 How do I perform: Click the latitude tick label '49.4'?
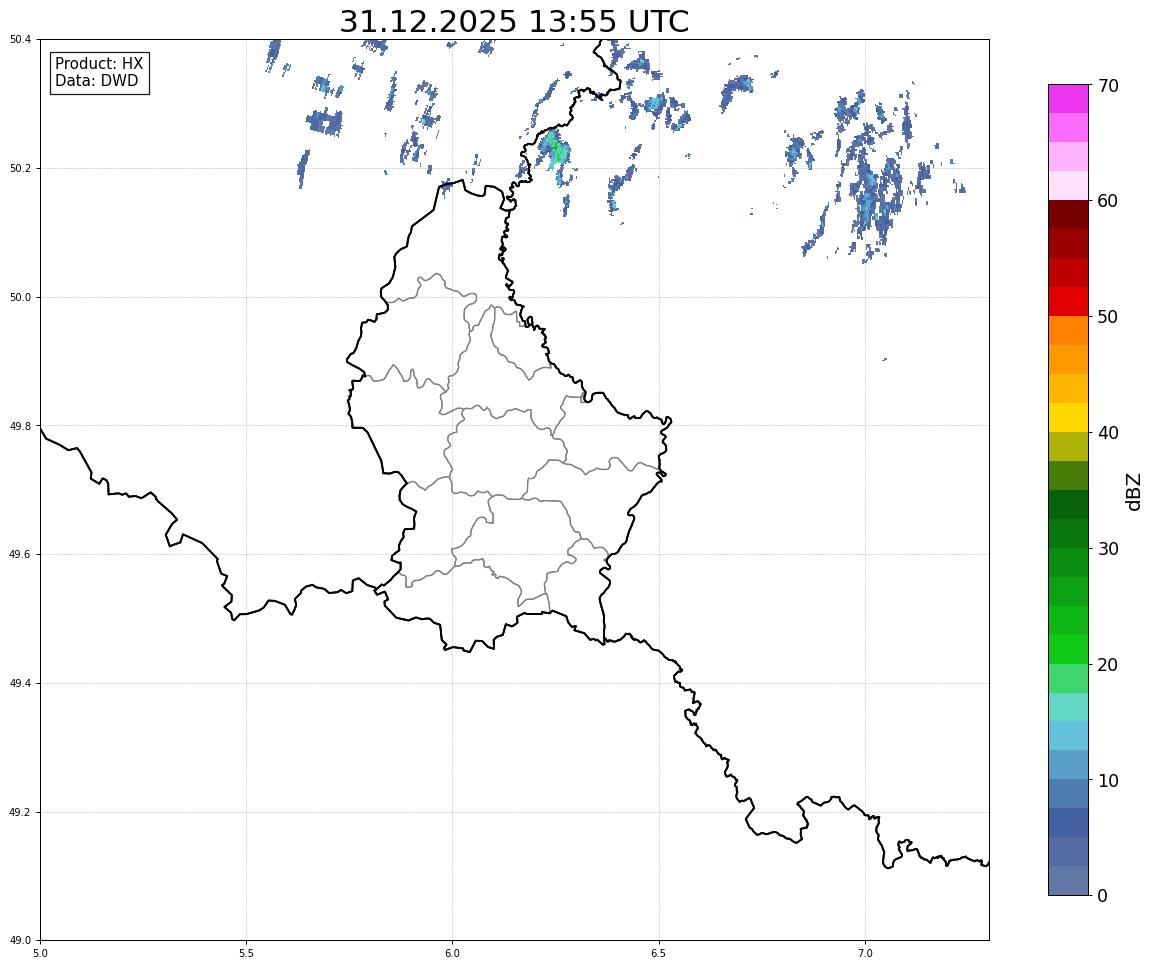coord(20,684)
